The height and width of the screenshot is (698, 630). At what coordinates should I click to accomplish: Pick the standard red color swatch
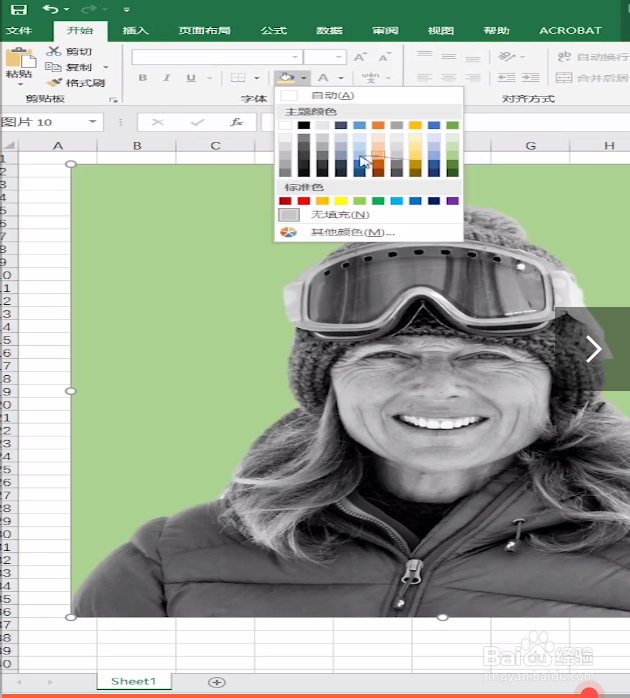click(x=304, y=201)
